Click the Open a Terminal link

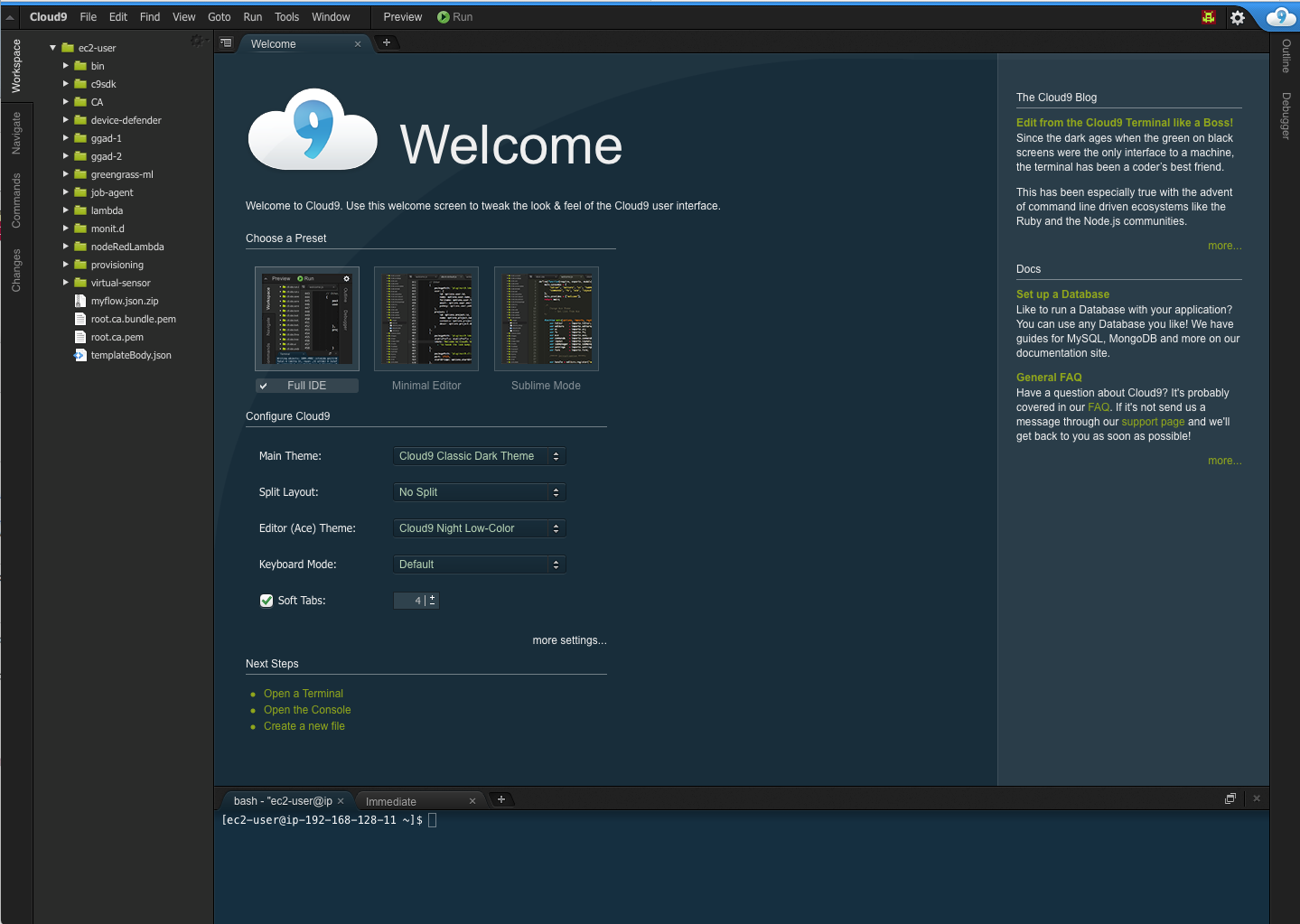[304, 694]
